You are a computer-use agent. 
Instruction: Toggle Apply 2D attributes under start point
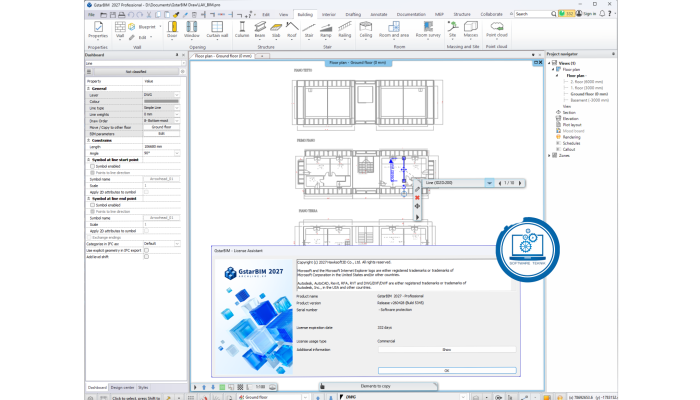[x=146, y=192]
